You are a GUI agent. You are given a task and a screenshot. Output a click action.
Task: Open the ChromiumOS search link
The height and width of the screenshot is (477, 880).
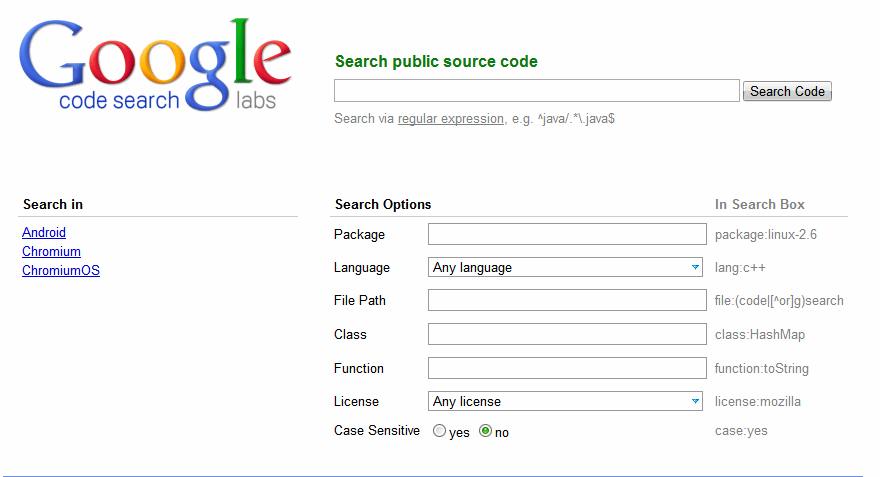(x=61, y=271)
